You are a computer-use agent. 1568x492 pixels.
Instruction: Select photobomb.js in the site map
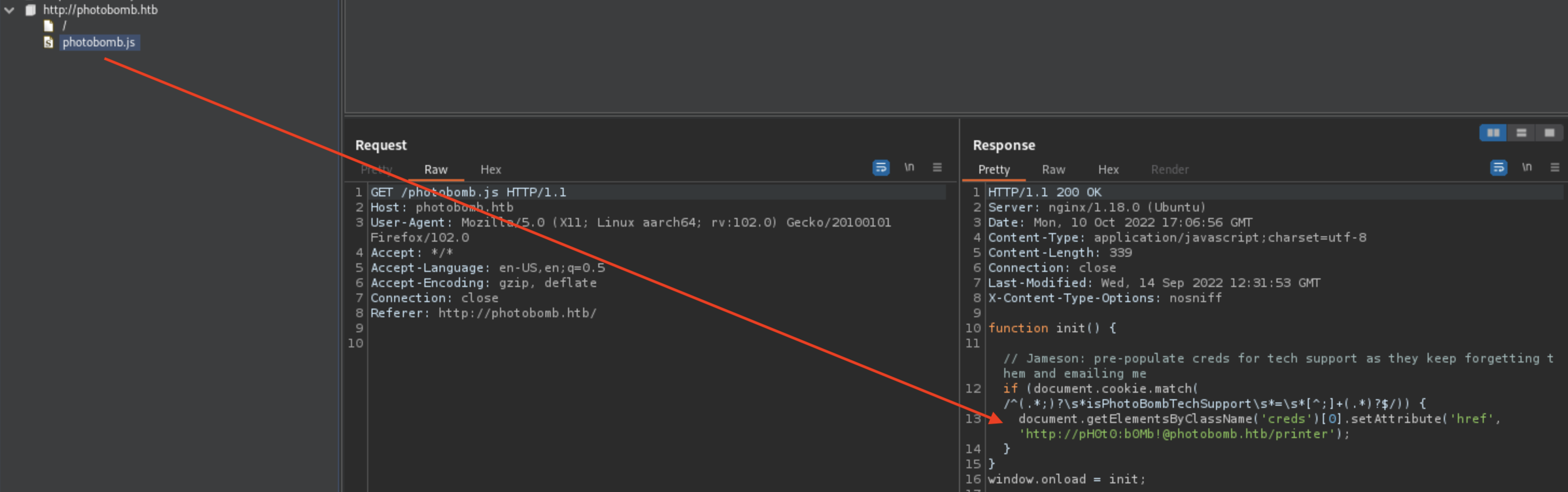(99, 43)
